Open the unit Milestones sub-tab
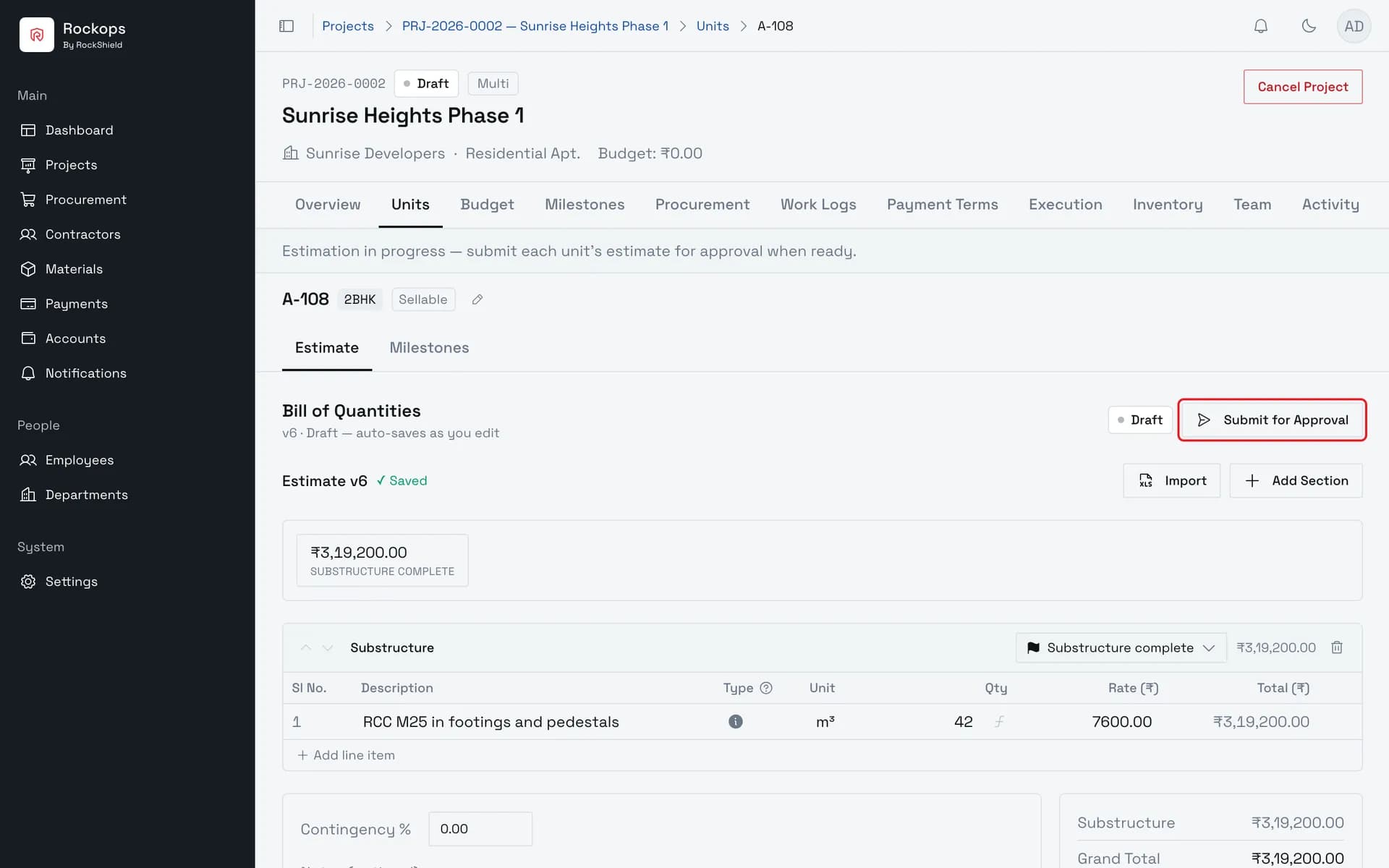Screen dimensions: 1389x868 coord(429,348)
